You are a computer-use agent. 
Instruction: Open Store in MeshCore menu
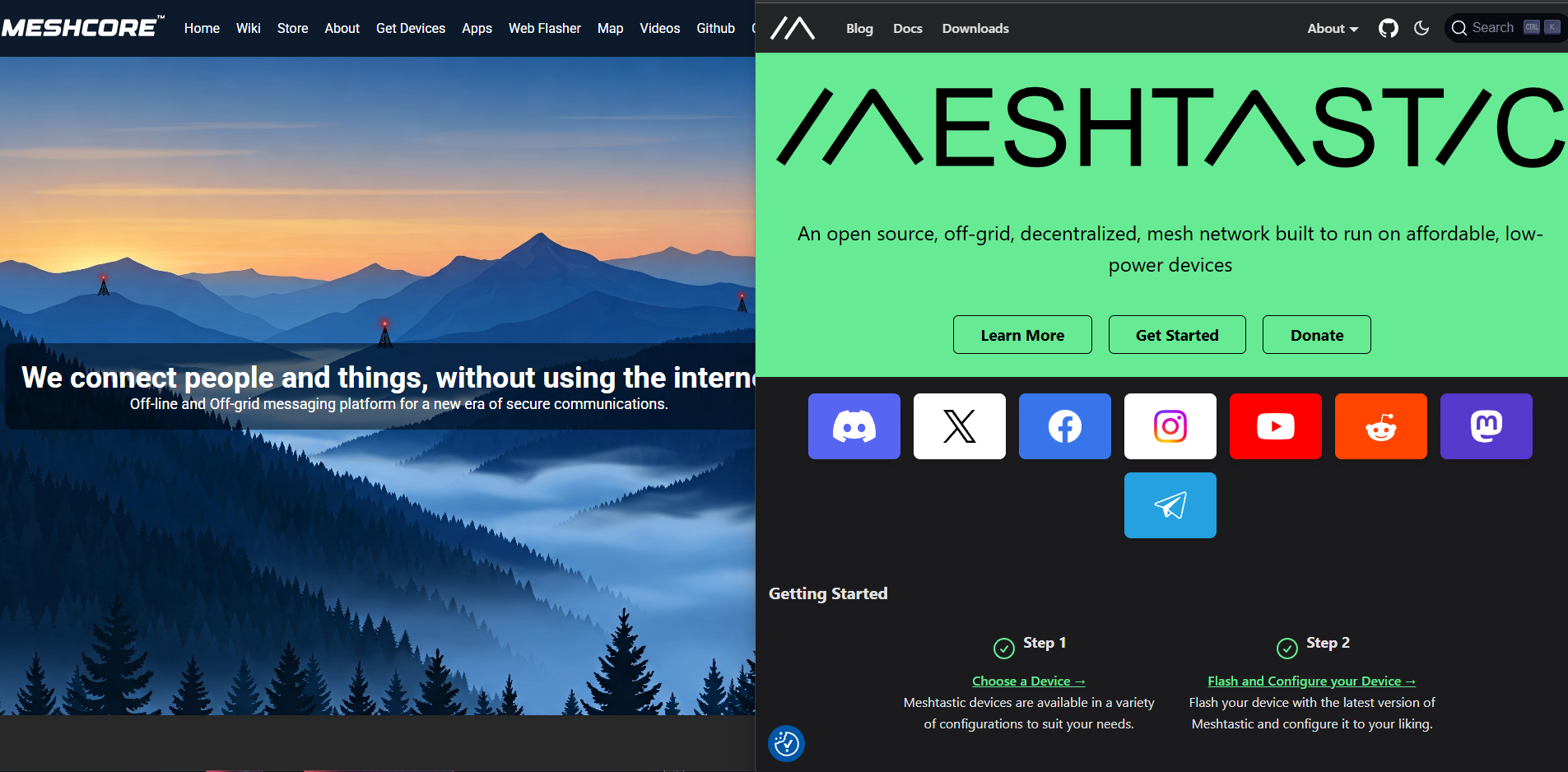click(x=293, y=28)
